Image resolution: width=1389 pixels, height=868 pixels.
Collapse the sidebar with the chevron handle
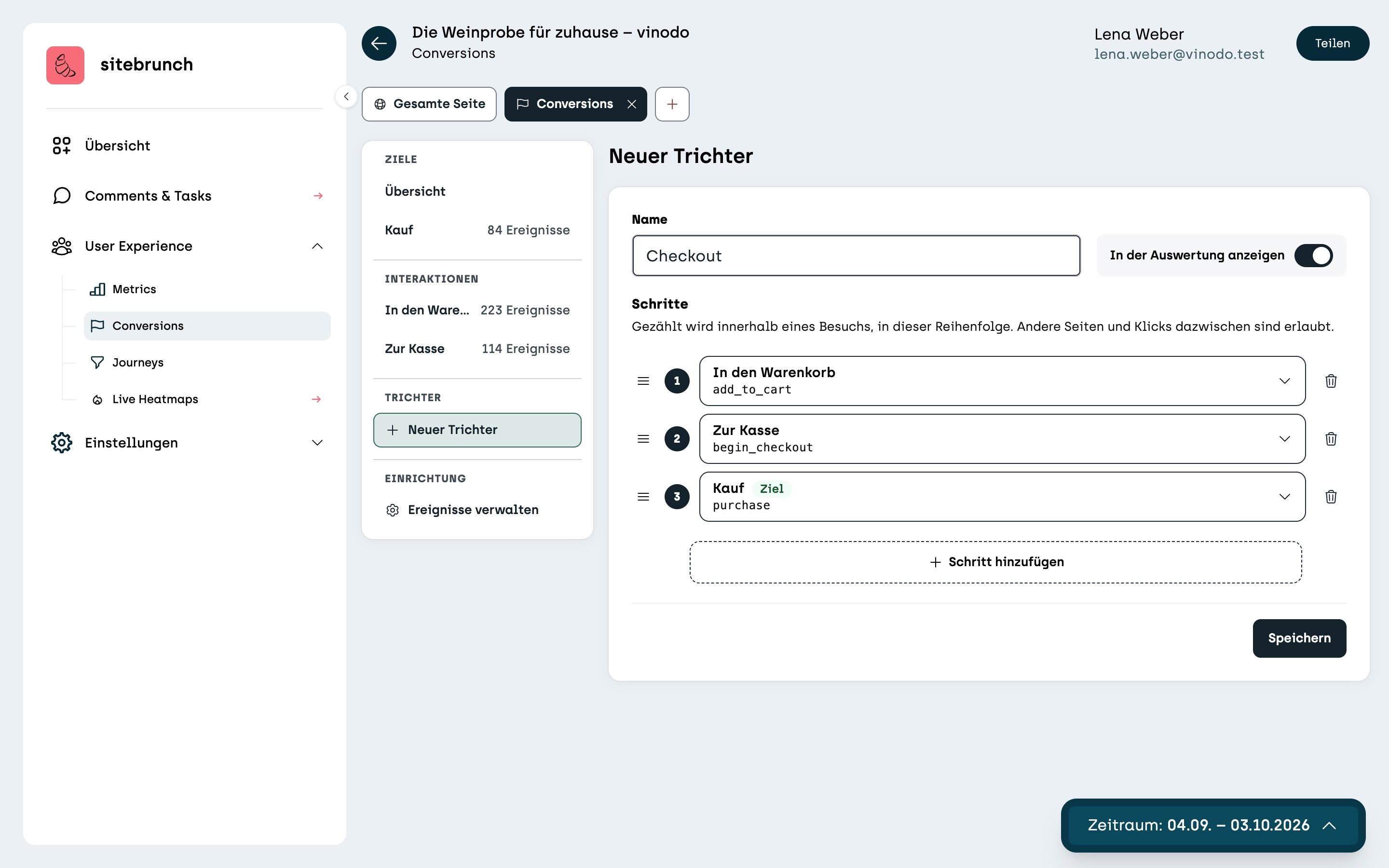(x=346, y=96)
